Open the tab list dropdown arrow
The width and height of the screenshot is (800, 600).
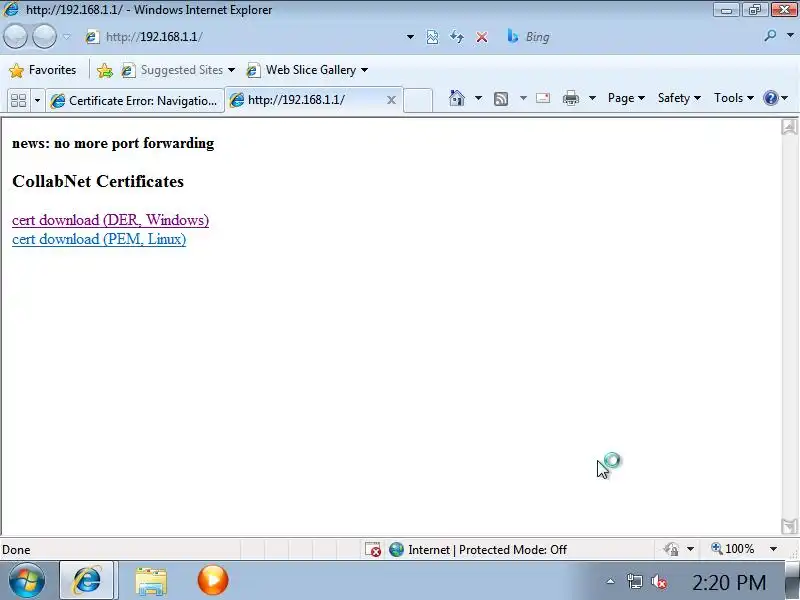pos(37,100)
